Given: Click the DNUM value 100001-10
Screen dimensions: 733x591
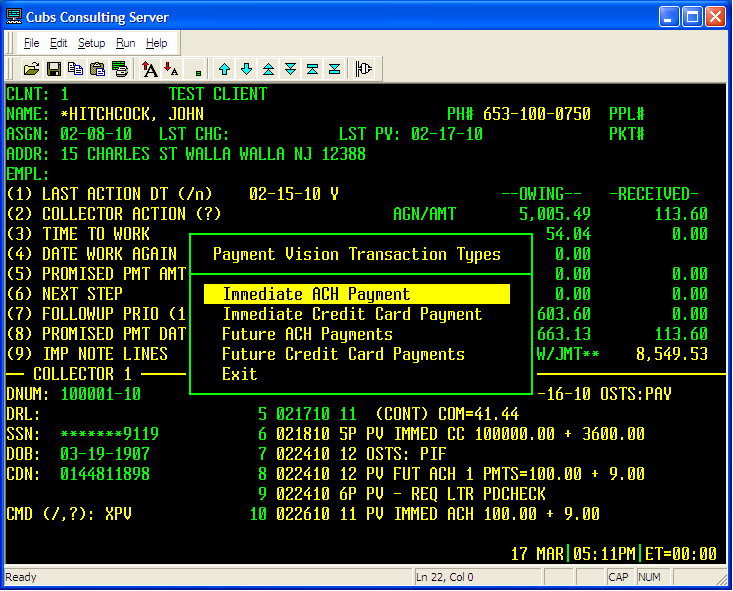Looking at the screenshot, I should [x=101, y=394].
